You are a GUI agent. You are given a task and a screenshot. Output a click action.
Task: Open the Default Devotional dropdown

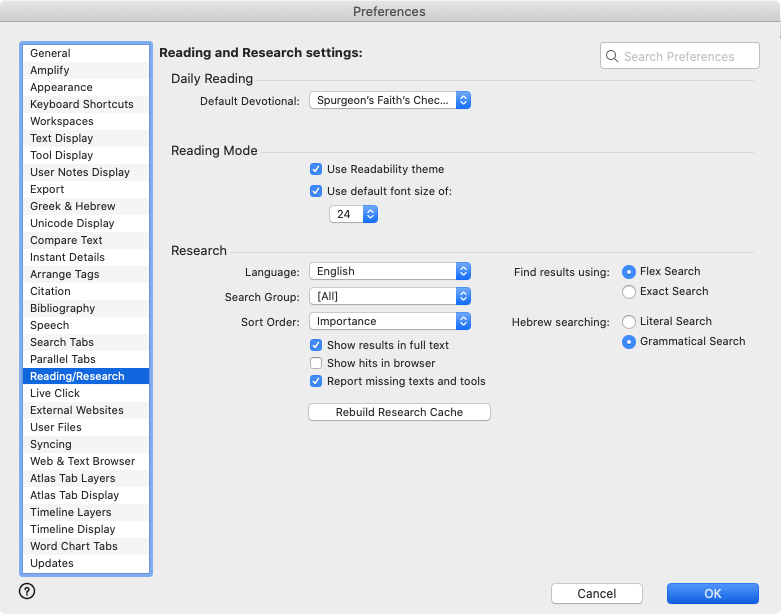390,101
